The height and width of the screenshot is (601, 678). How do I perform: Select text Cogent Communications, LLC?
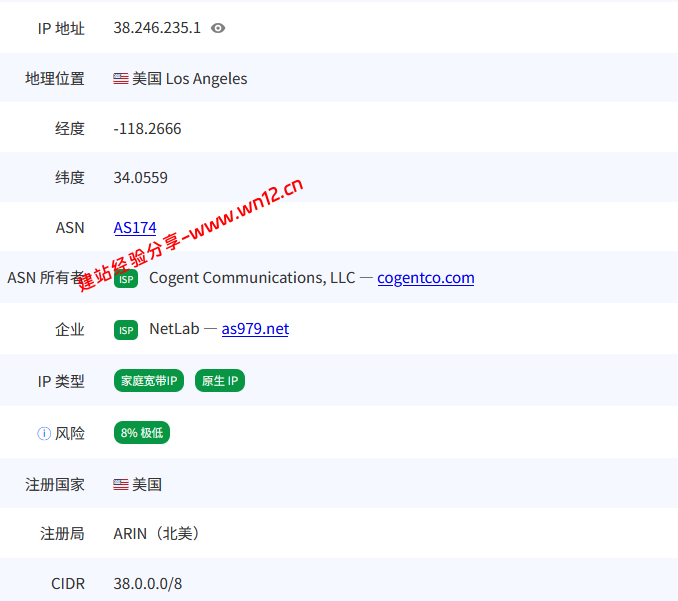(x=252, y=278)
